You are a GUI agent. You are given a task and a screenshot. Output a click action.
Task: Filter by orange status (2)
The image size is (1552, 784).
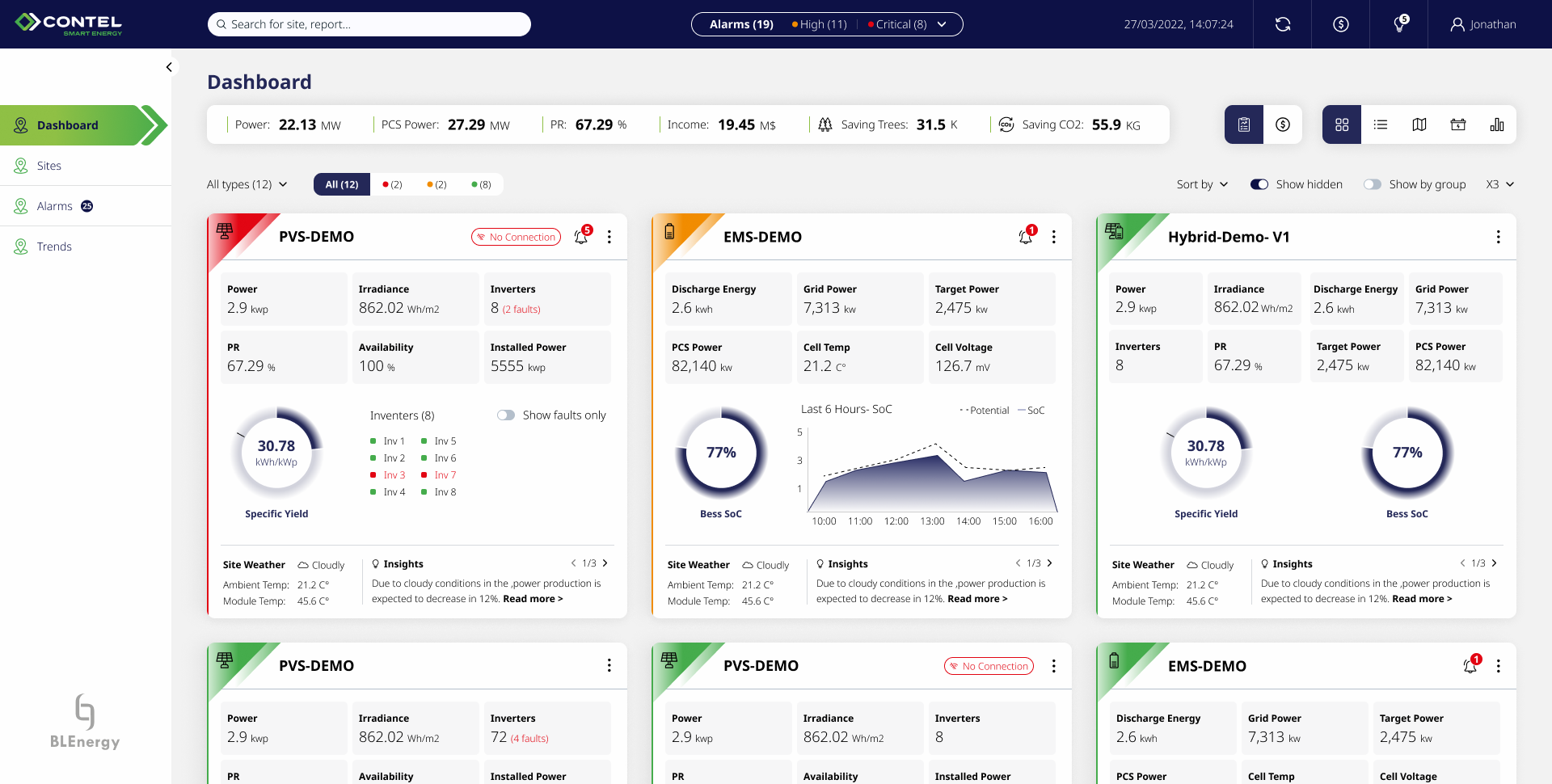tap(436, 184)
